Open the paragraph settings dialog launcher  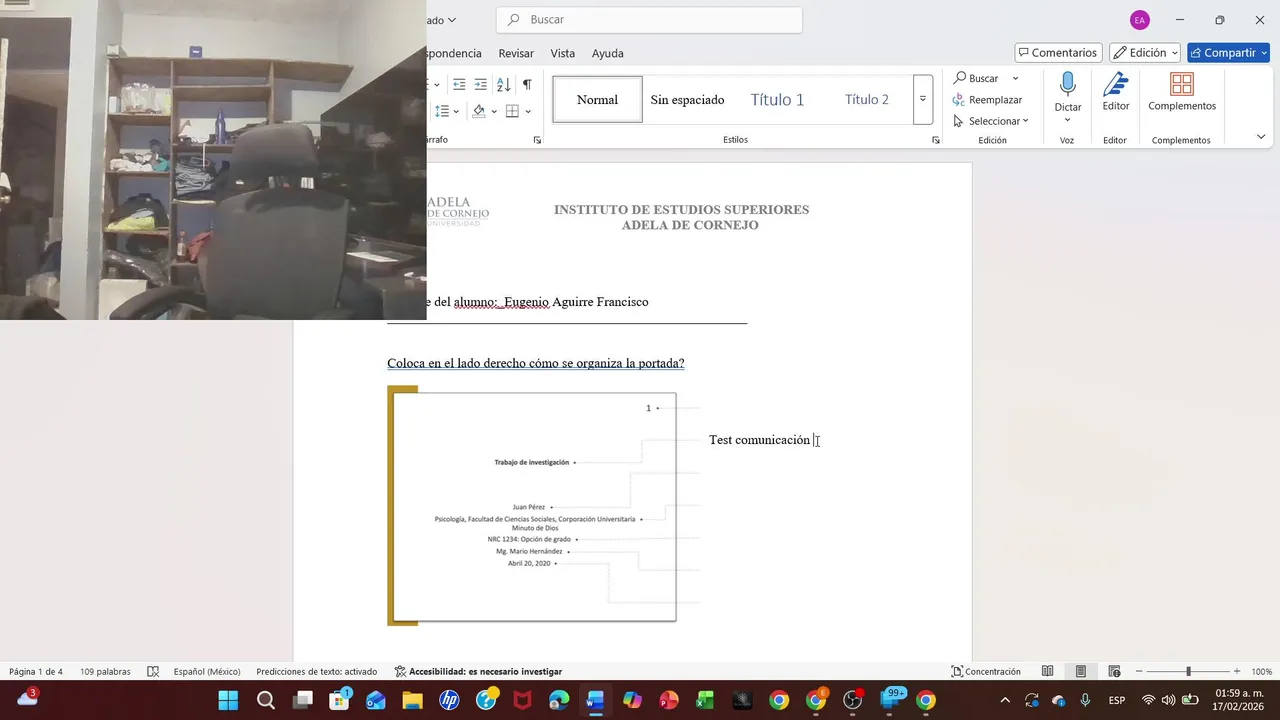(537, 140)
